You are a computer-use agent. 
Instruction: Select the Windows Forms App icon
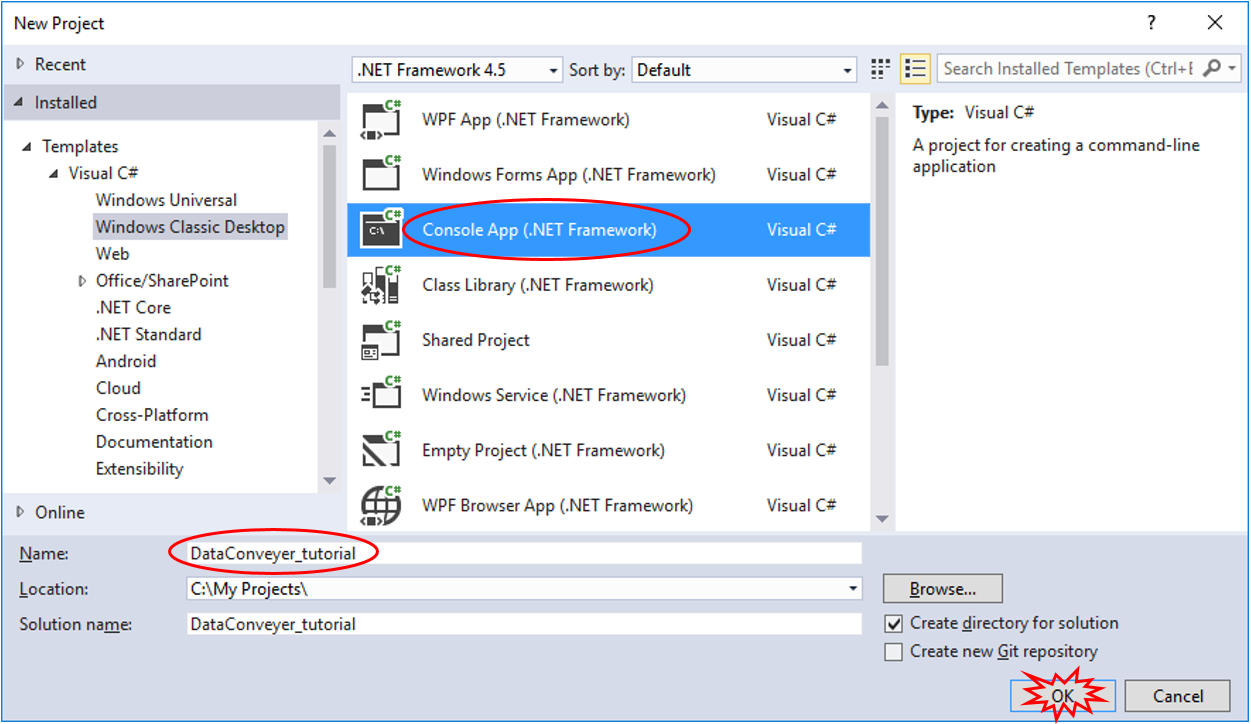380,174
